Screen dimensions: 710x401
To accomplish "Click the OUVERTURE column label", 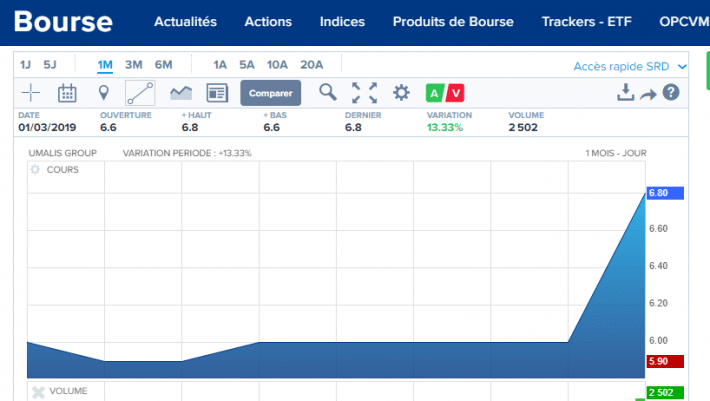I will tap(126, 115).
